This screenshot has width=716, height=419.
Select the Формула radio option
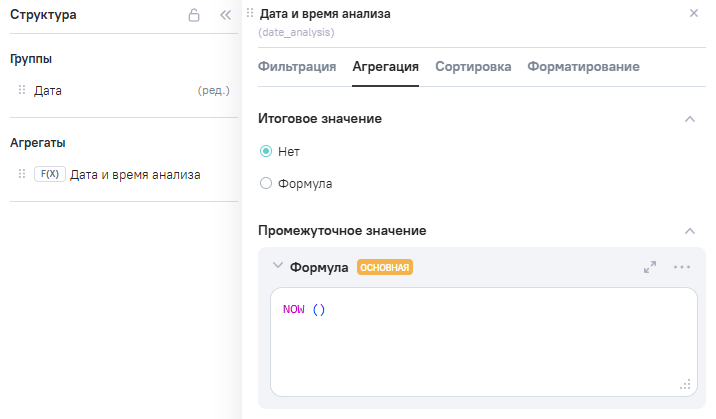pos(266,184)
